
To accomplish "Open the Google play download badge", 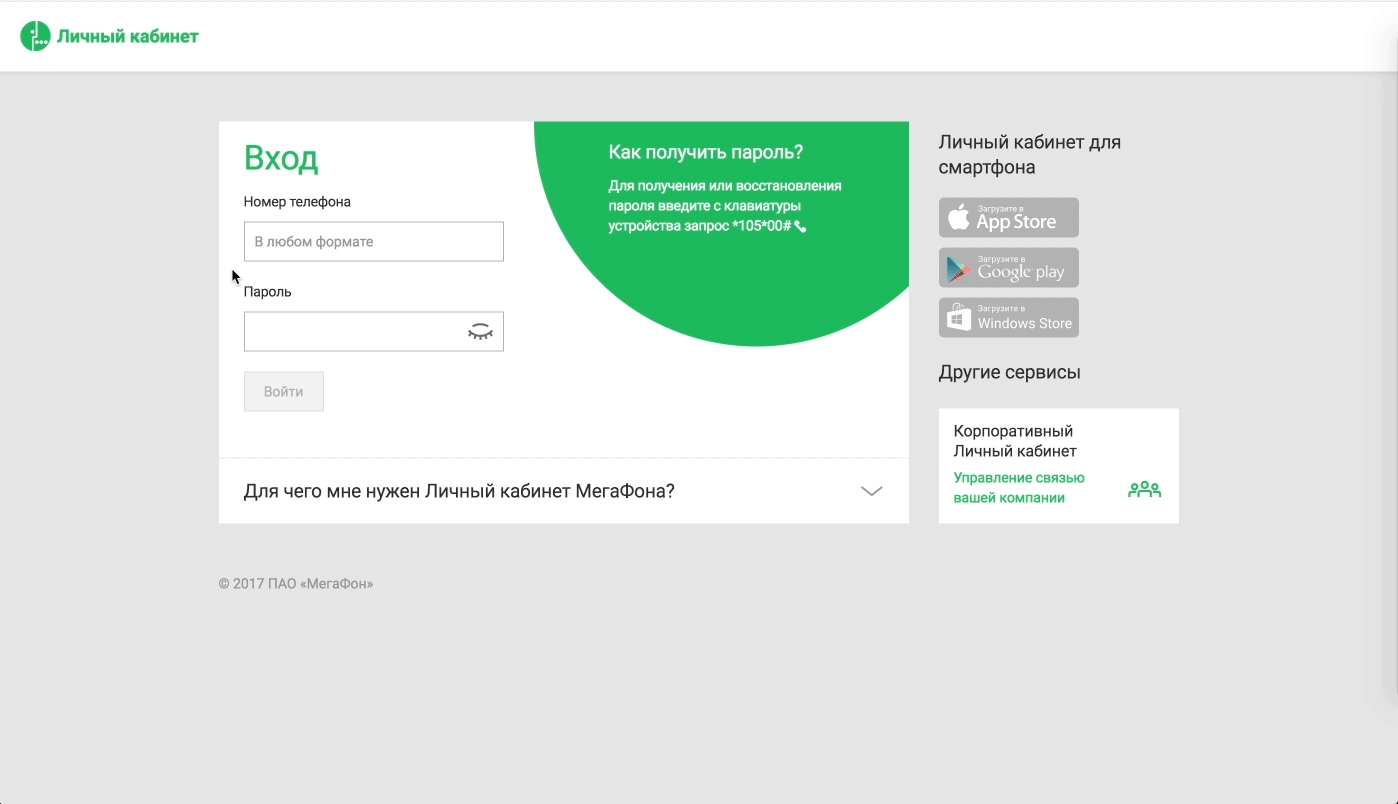I will point(1009,267).
